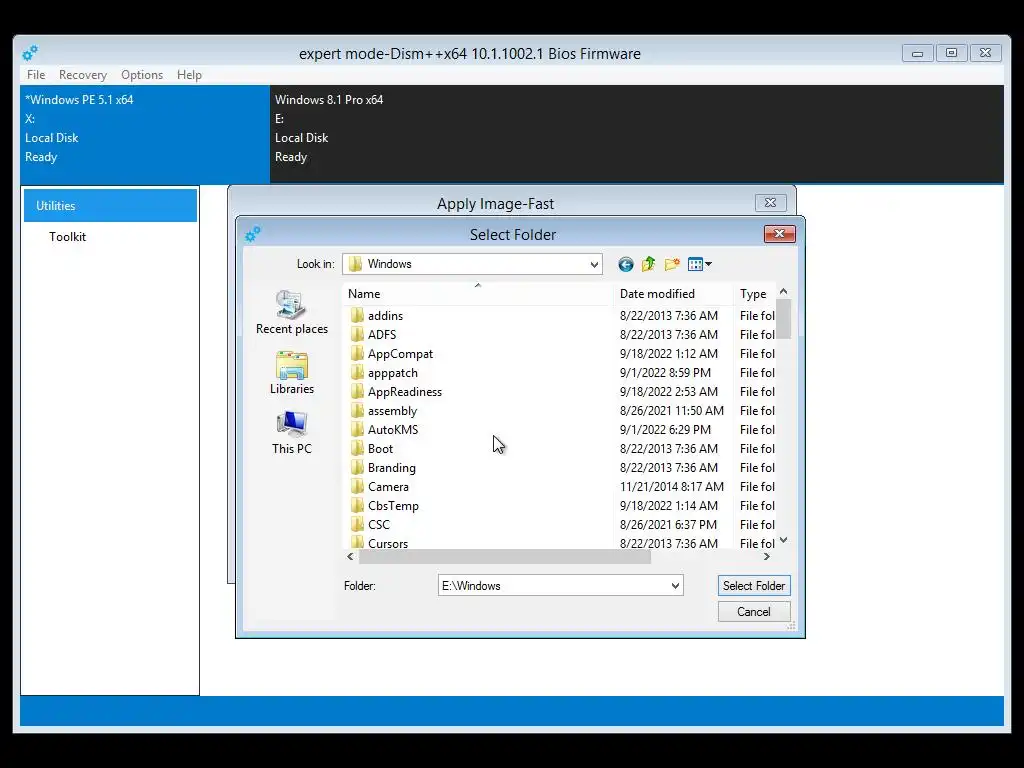Sort by the Type column header
Image resolution: width=1024 pixels, height=768 pixels.
(x=755, y=294)
